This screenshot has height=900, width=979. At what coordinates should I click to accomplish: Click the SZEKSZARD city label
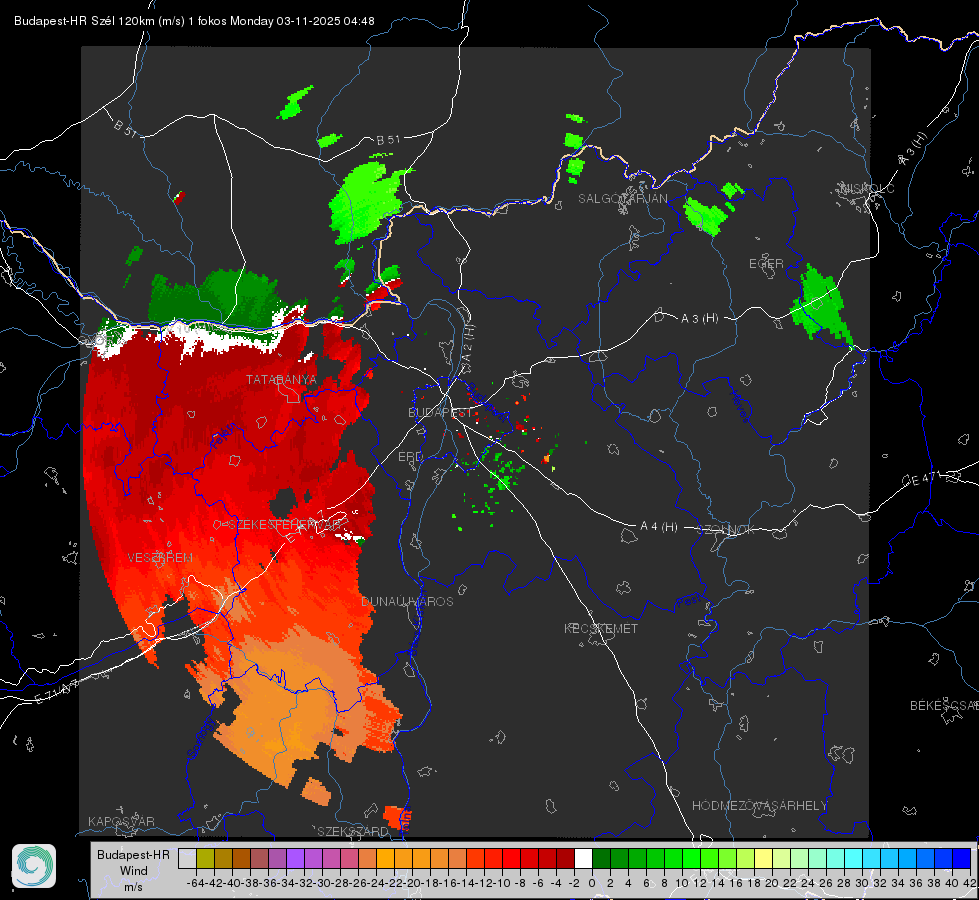[353, 831]
